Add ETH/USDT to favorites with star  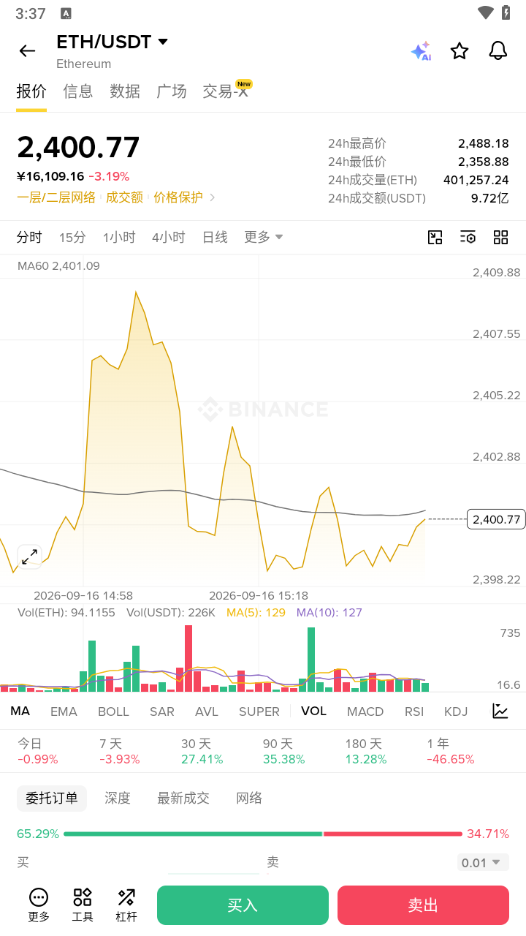pos(459,51)
